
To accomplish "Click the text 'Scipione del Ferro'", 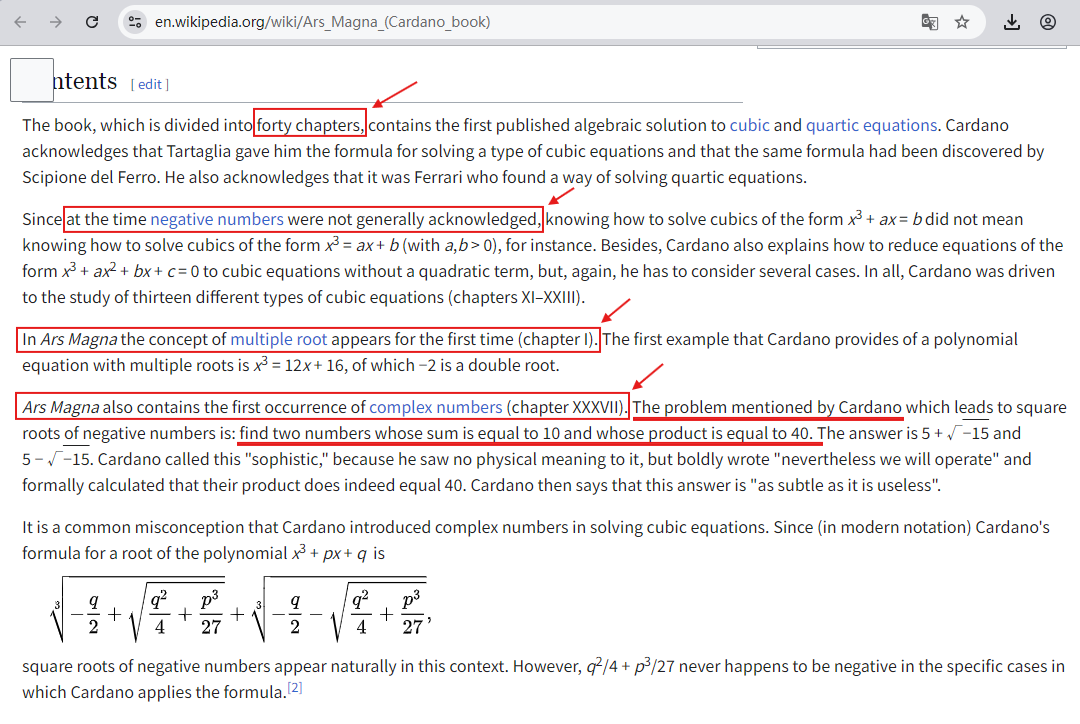I will [x=90, y=178].
